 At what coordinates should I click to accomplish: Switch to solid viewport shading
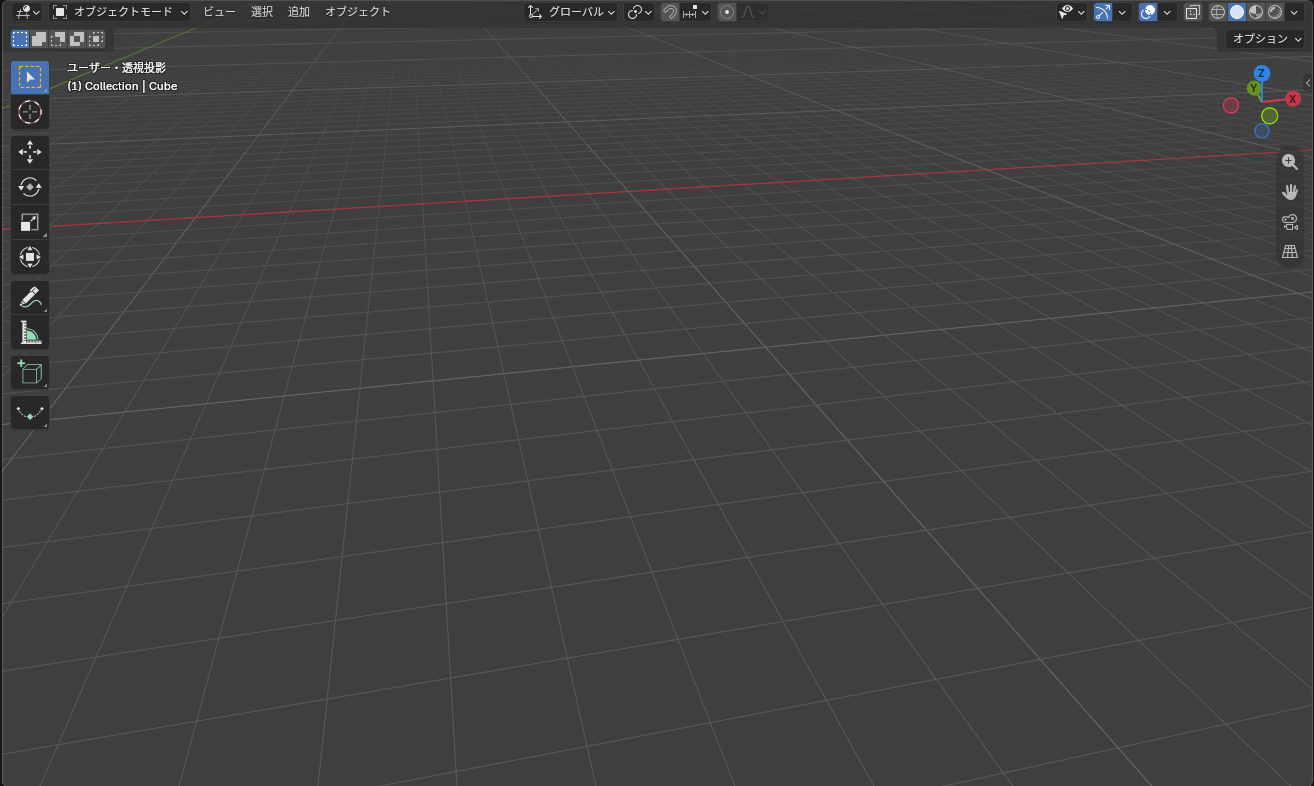[x=1237, y=12]
